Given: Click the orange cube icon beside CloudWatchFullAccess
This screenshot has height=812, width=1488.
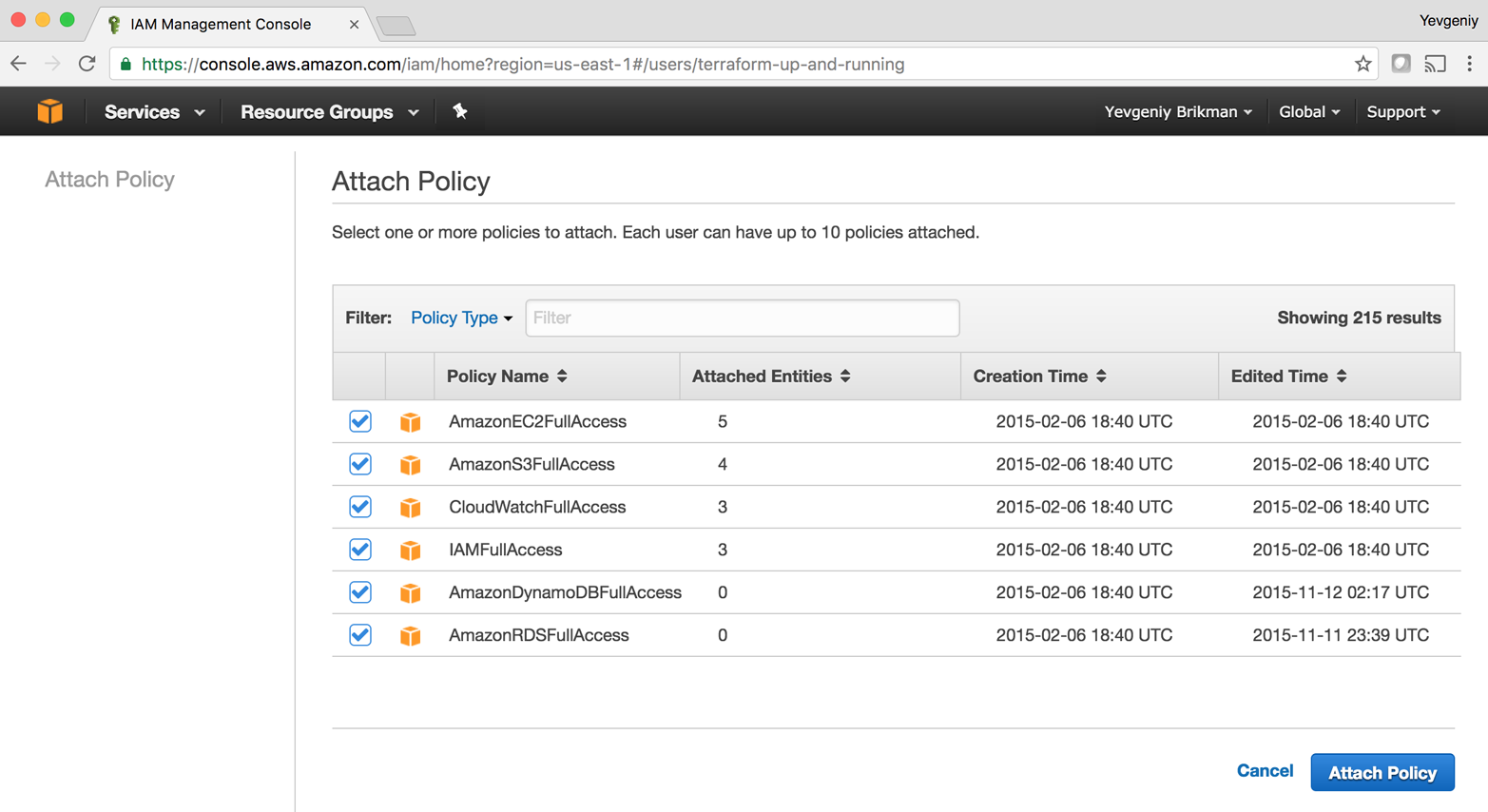Looking at the screenshot, I should 409,507.
